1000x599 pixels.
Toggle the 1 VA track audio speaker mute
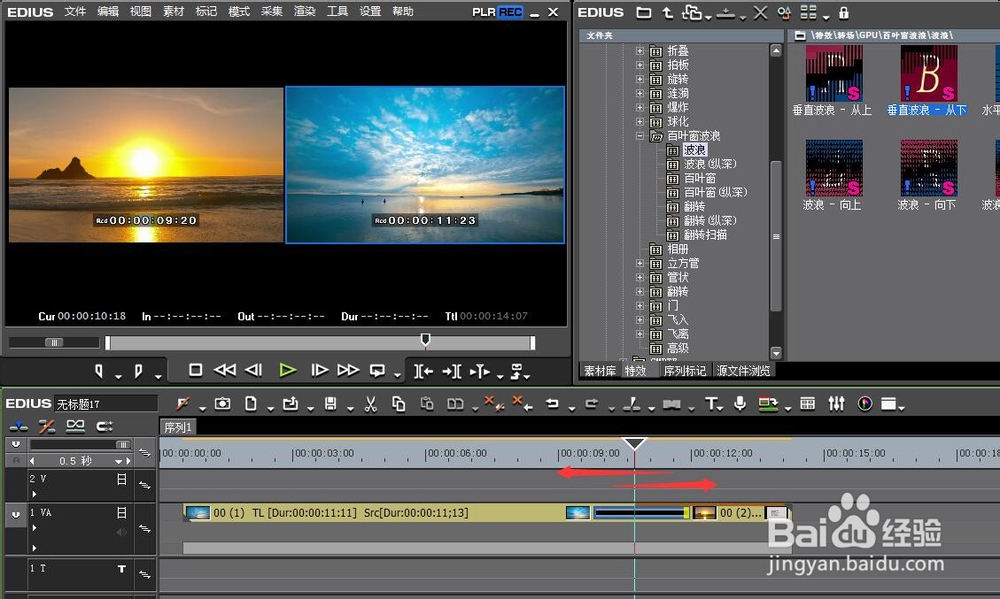121,532
